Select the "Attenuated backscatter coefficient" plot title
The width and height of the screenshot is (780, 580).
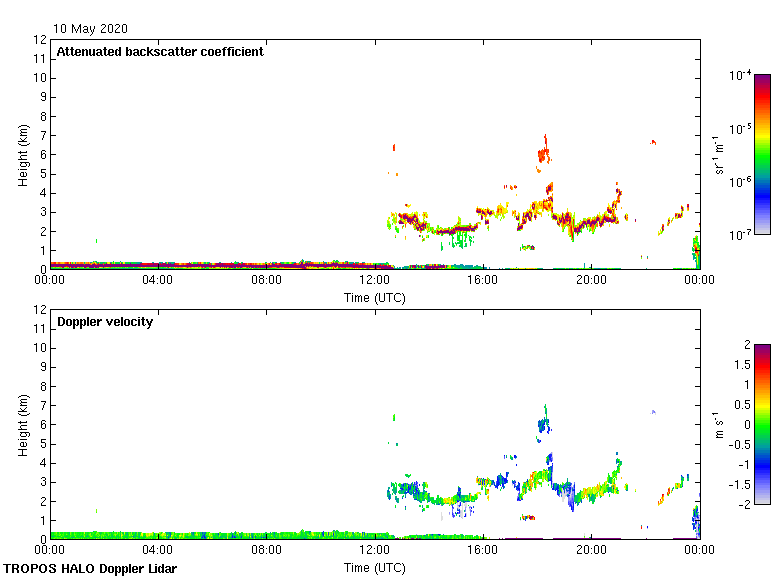point(160,52)
